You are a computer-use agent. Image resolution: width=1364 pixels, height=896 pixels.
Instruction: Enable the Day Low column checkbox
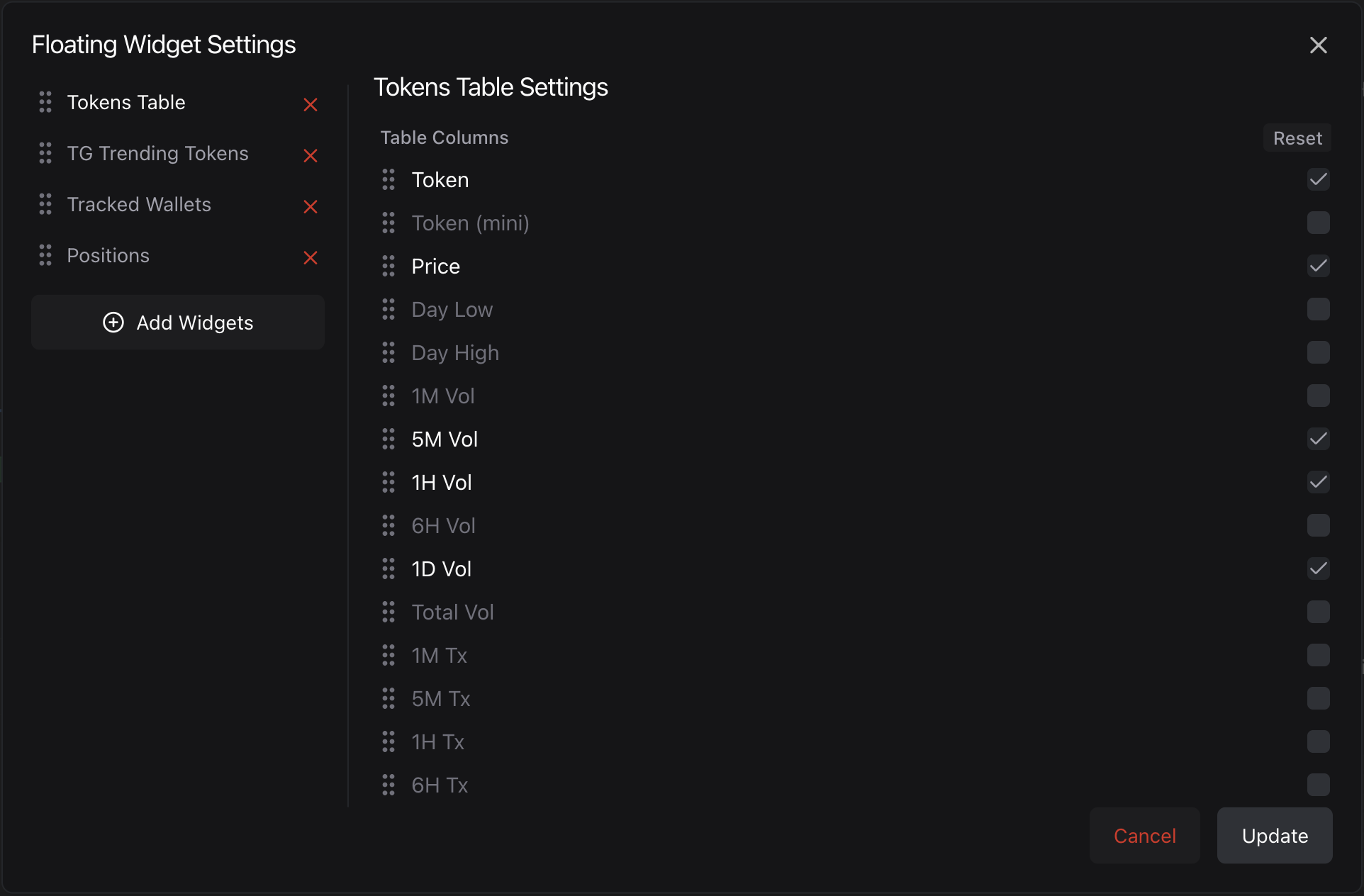[x=1318, y=310]
